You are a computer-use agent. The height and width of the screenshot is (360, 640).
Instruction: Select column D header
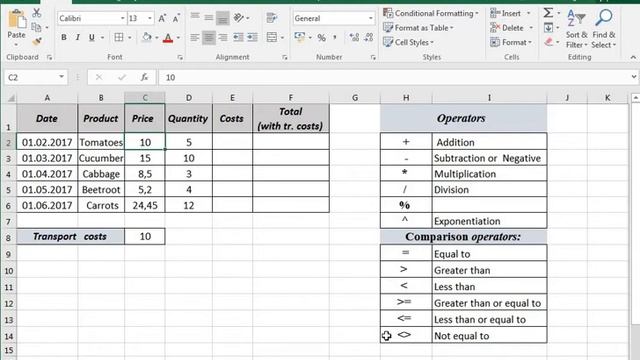click(189, 98)
